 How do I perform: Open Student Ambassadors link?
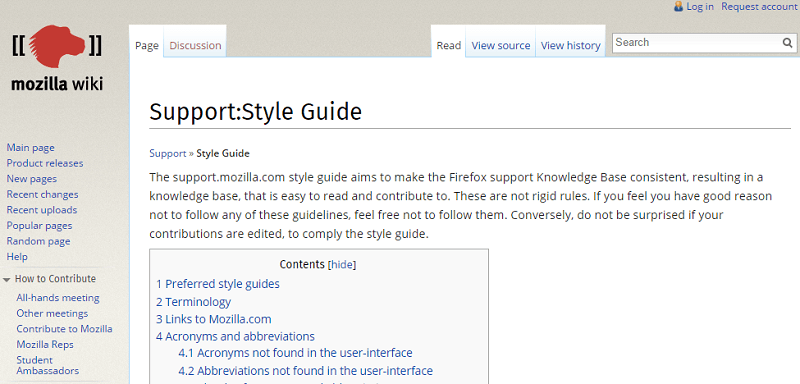pos(47,365)
